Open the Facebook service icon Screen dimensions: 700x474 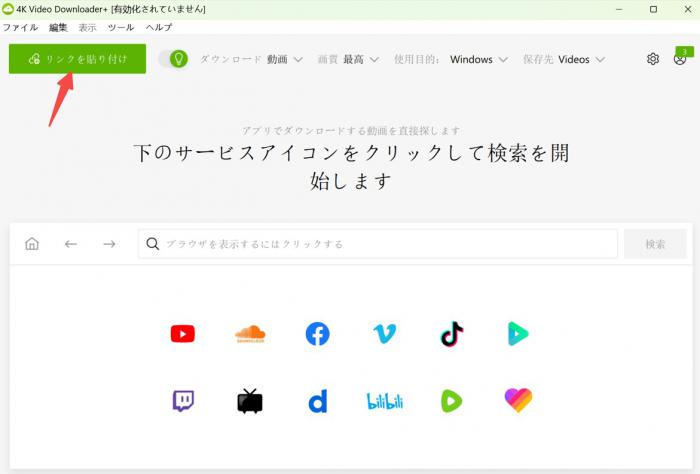[x=317, y=334]
